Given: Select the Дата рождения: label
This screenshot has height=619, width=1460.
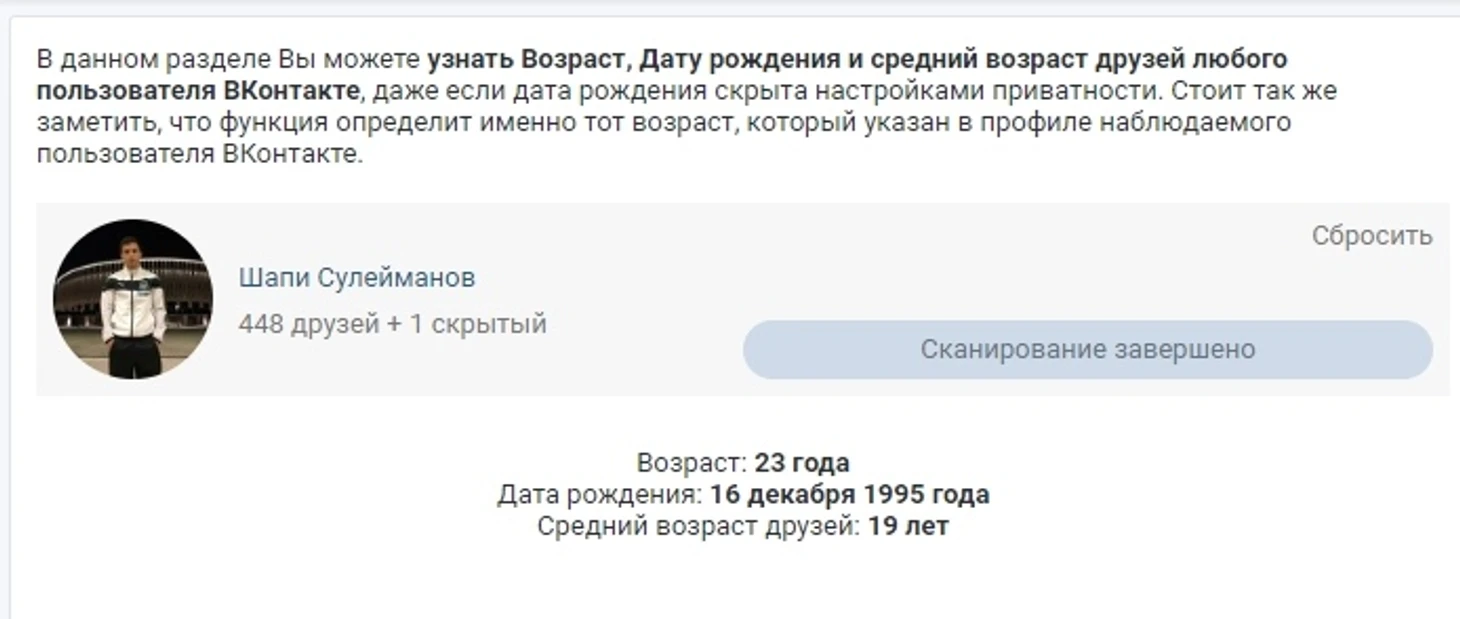Looking at the screenshot, I should tap(600, 495).
